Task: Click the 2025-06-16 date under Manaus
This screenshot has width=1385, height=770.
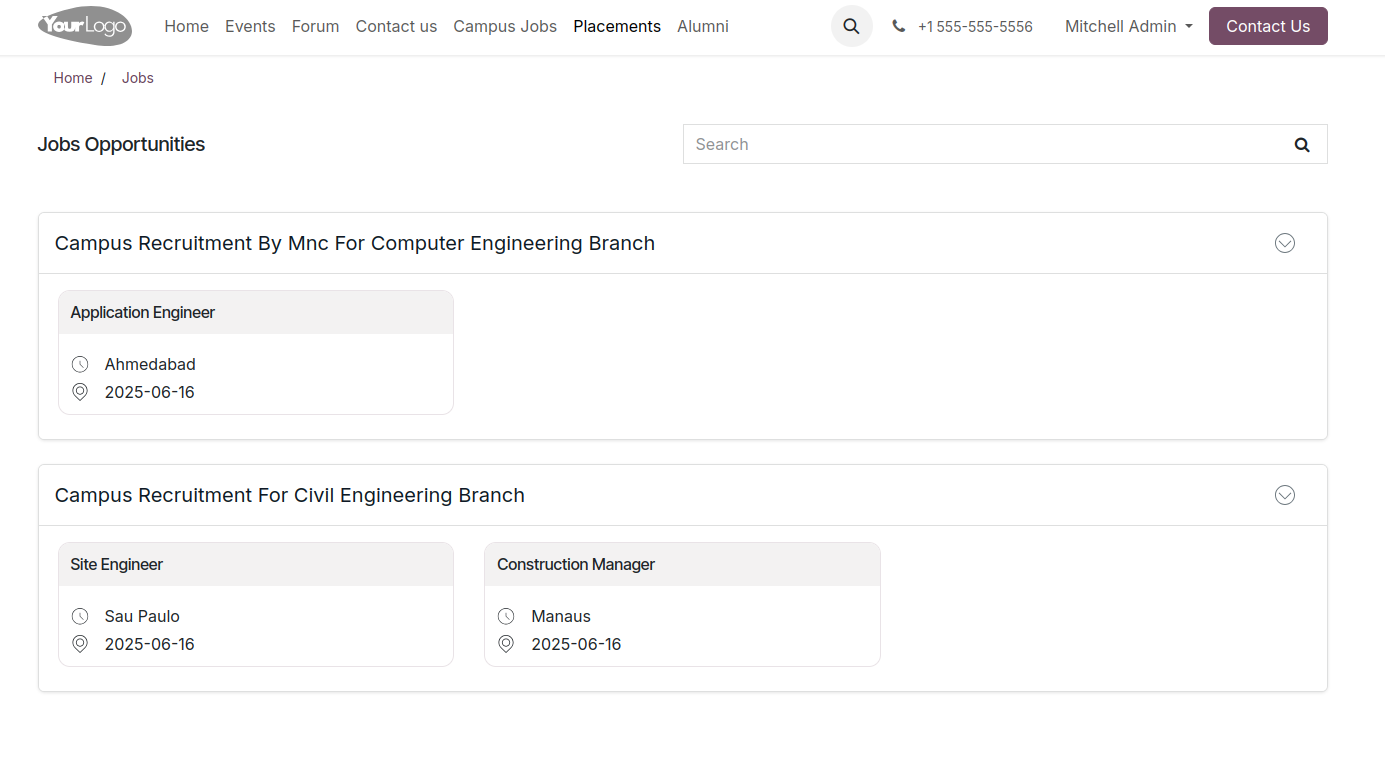Action: coord(576,644)
